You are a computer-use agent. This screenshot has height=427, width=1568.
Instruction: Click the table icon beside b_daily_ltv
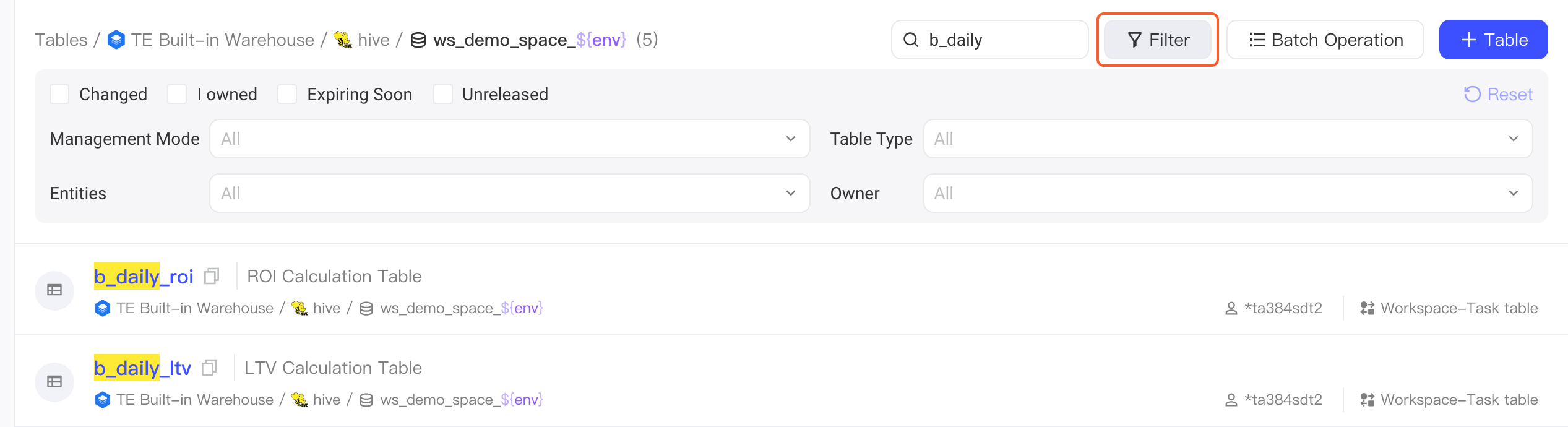pyautogui.click(x=54, y=381)
